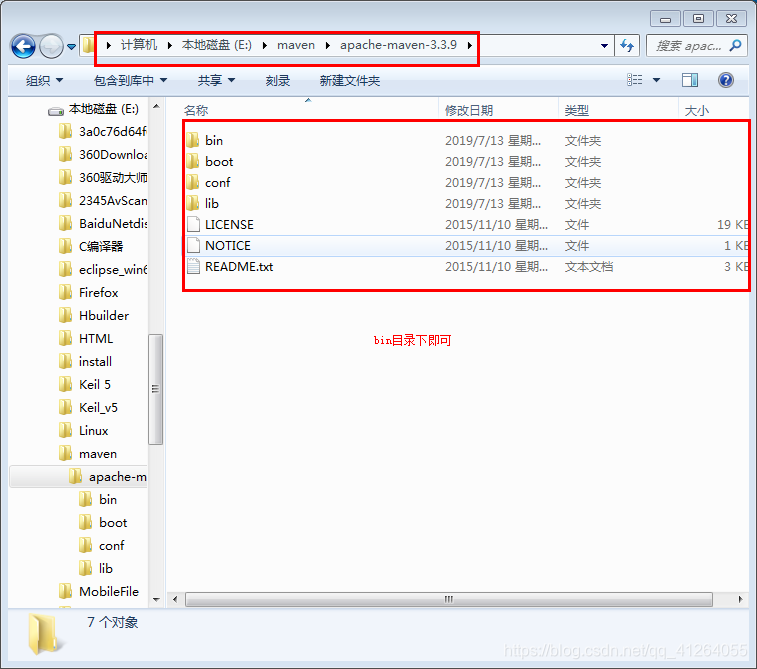The height and width of the screenshot is (669, 757).
Task: Click the horizontal scrollbar thumb of file list
Action: tap(449, 599)
